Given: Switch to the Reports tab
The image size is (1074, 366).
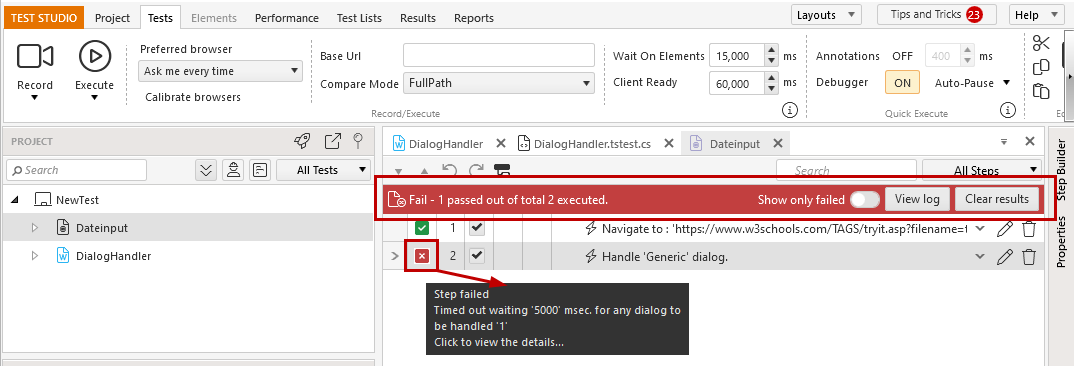Looking at the screenshot, I should tap(473, 18).
